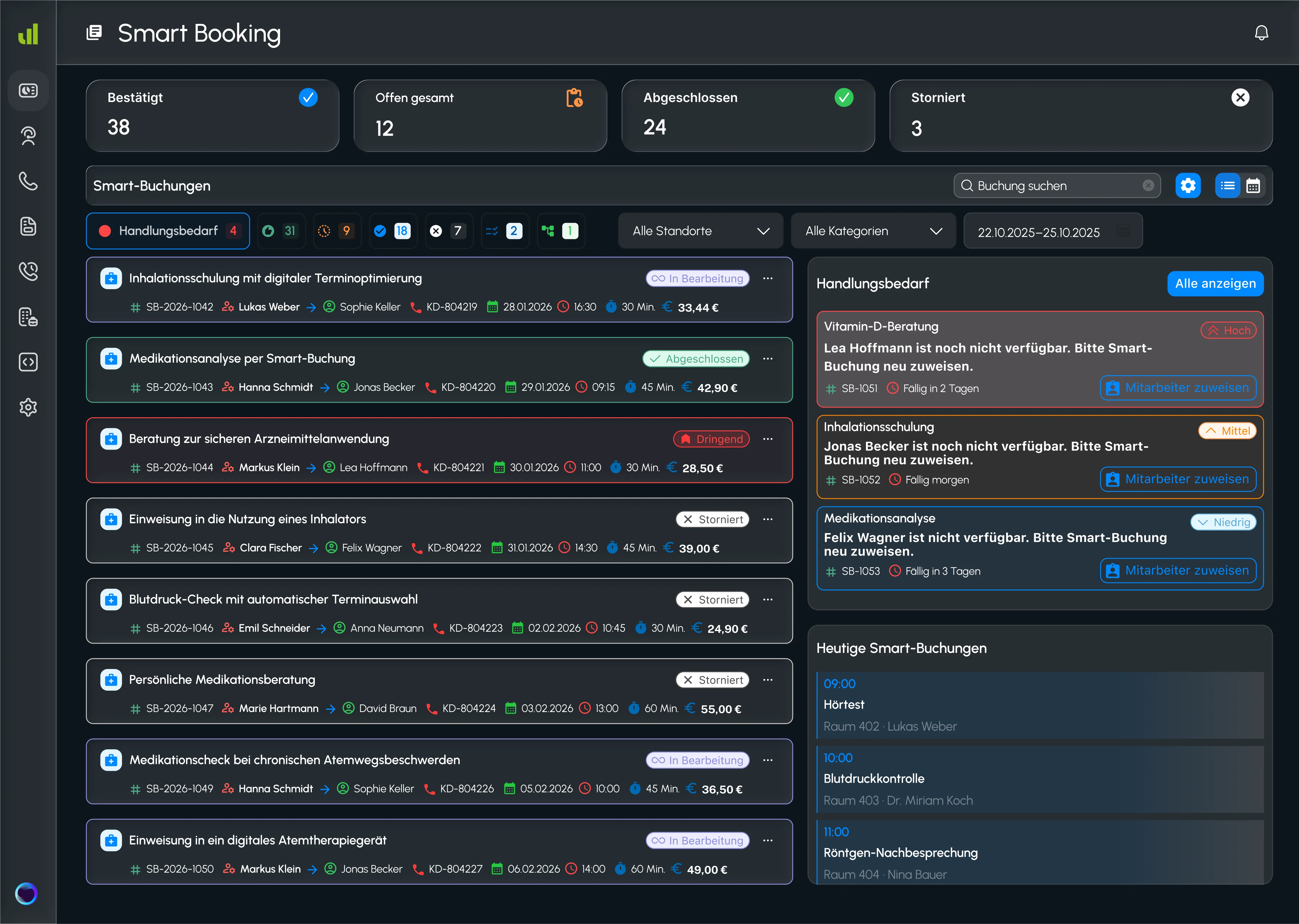Open more options for Persönliche Medikationsberatung
Screen dimensions: 1299x924
(768, 680)
